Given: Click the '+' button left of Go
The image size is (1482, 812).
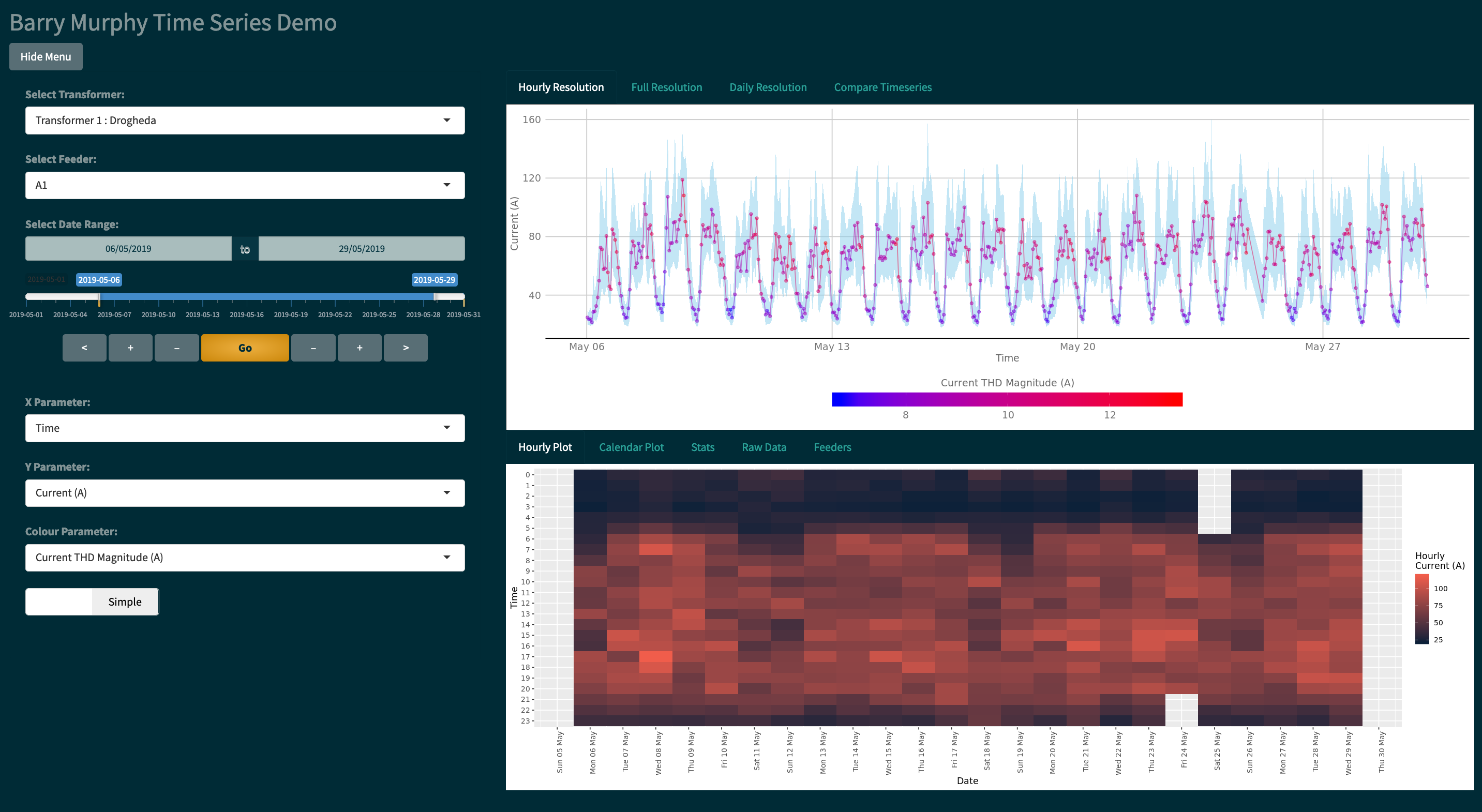Looking at the screenshot, I should tap(130, 348).
